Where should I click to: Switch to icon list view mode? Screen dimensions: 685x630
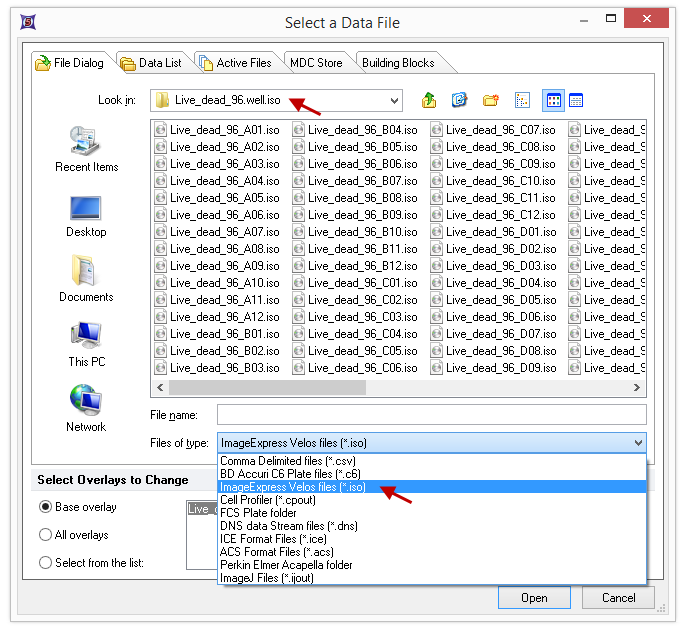pyautogui.click(x=553, y=100)
